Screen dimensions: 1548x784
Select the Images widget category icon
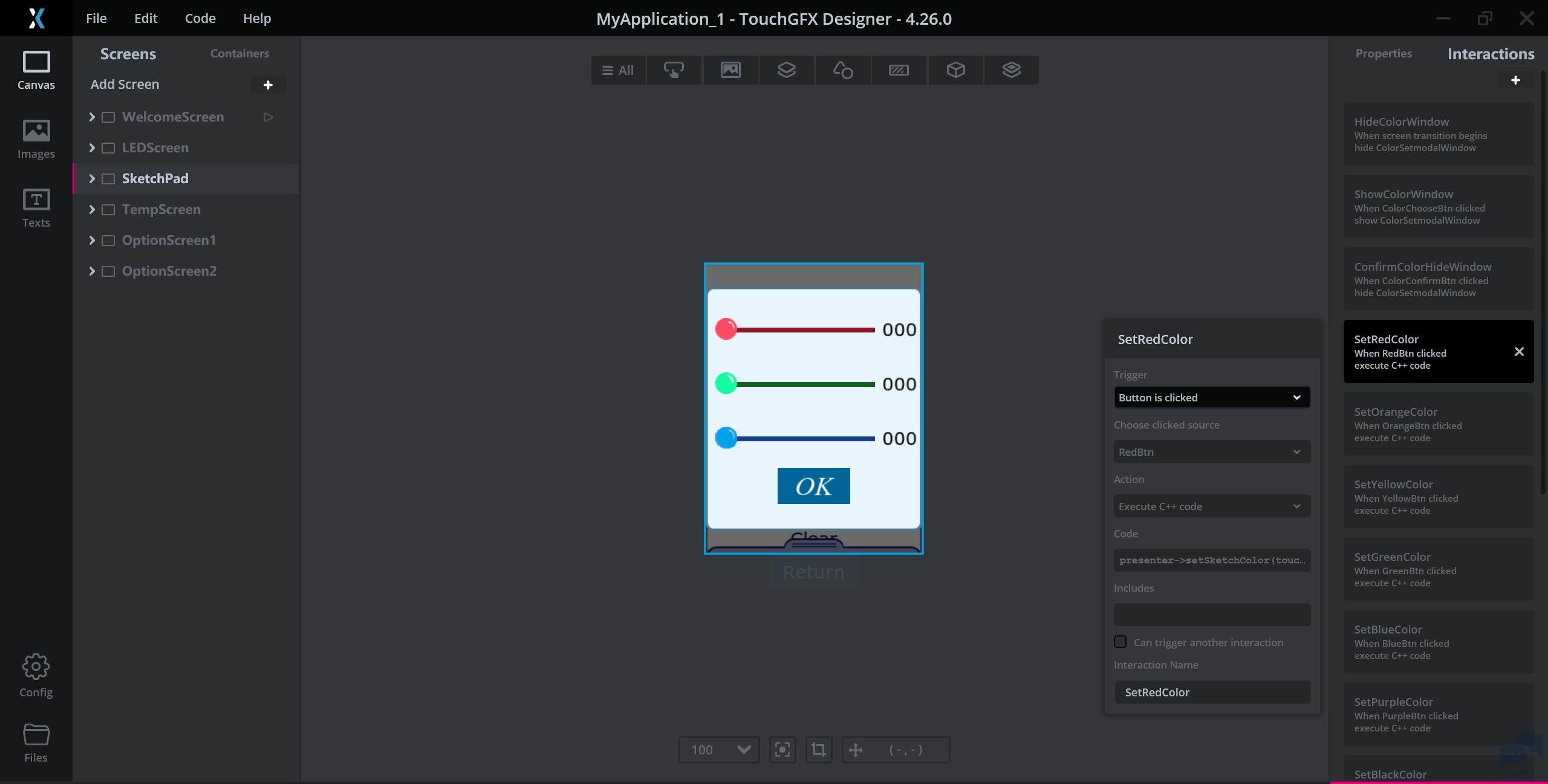tap(730, 70)
